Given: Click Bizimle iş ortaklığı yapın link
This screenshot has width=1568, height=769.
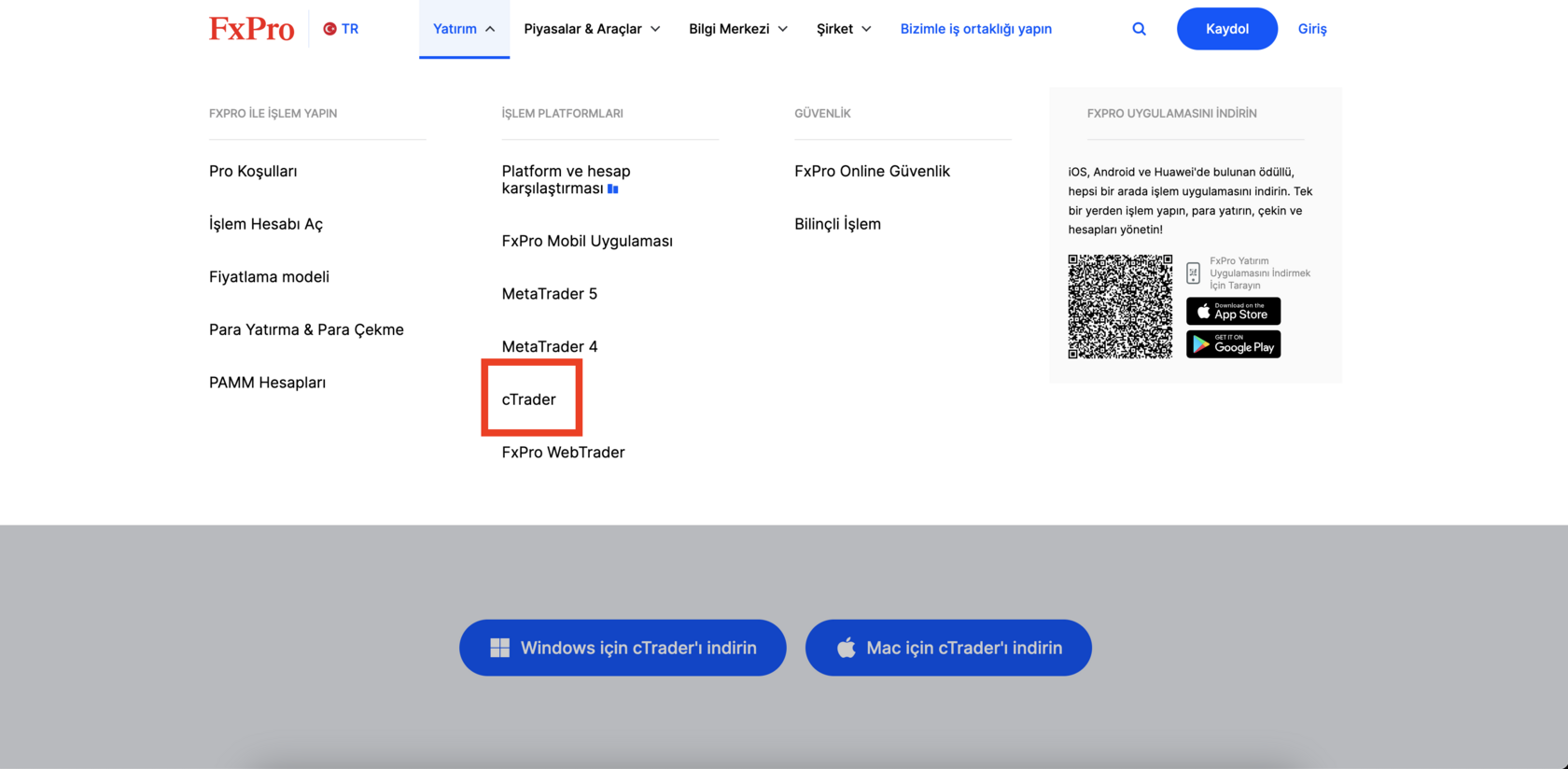Looking at the screenshot, I should [975, 29].
